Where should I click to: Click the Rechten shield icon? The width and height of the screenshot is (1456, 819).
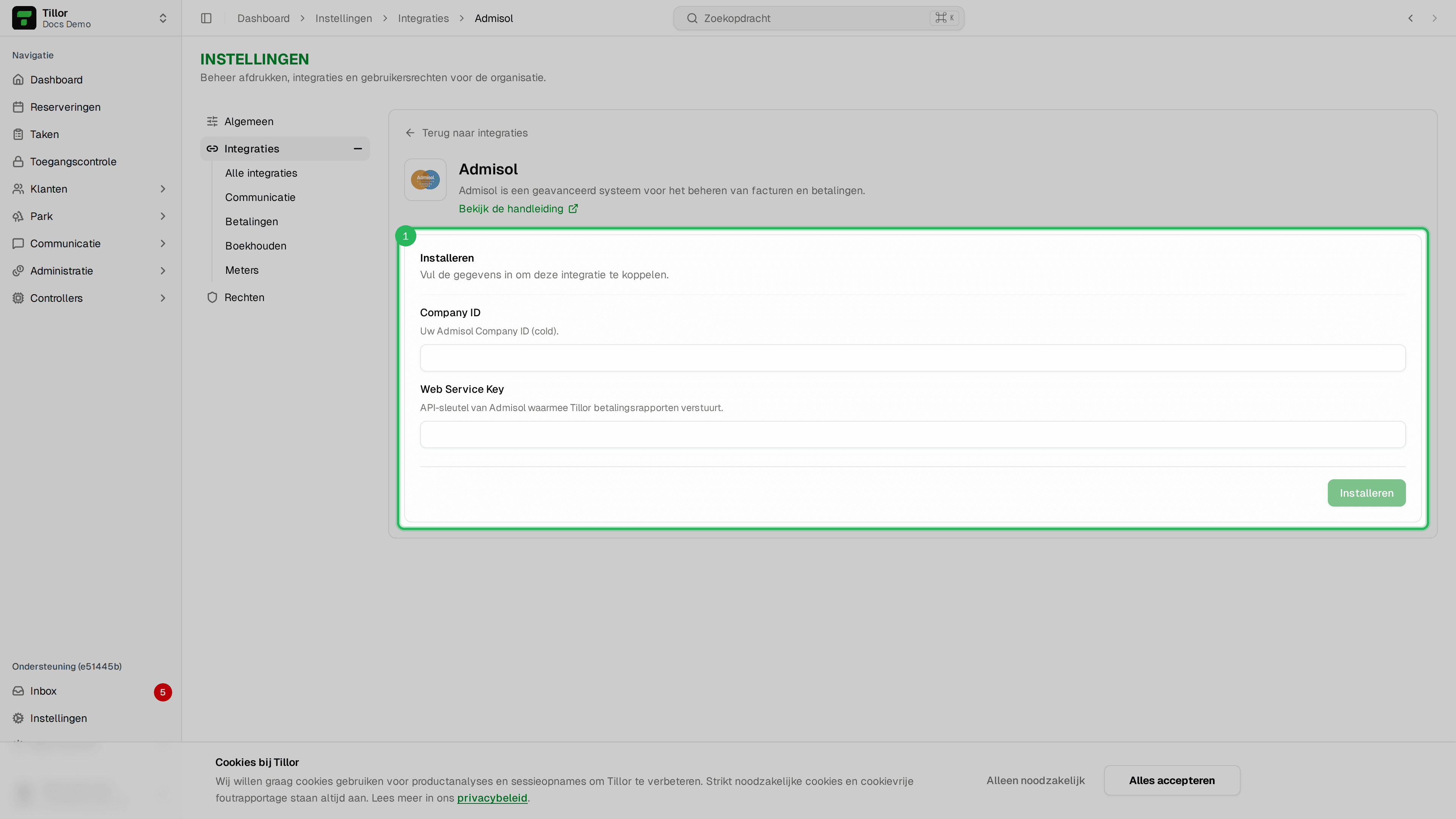pos(212,297)
